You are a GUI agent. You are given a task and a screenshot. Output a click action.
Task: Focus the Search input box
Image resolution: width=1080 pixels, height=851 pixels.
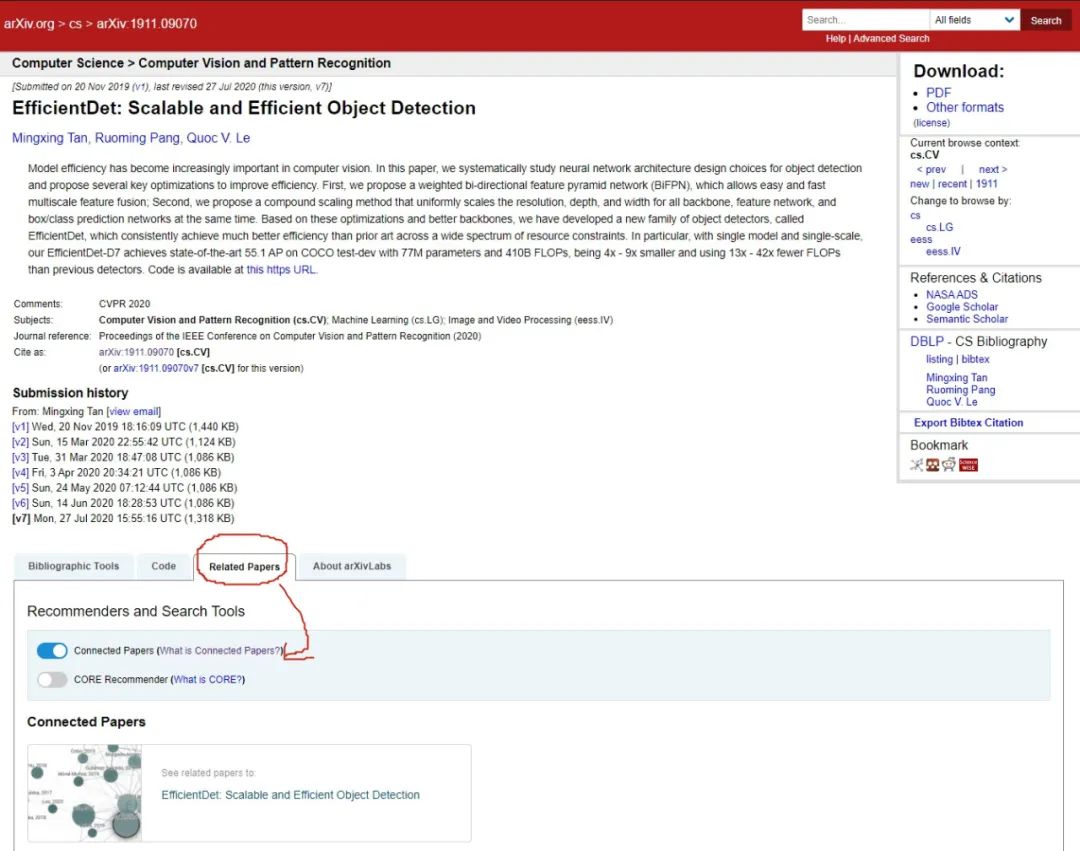[x=866, y=20]
